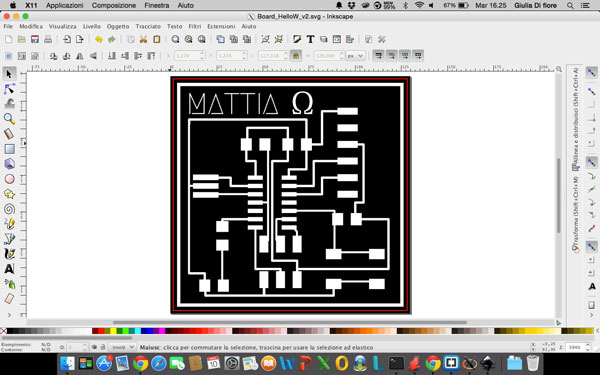Open the Tracciato menu

pos(148,26)
